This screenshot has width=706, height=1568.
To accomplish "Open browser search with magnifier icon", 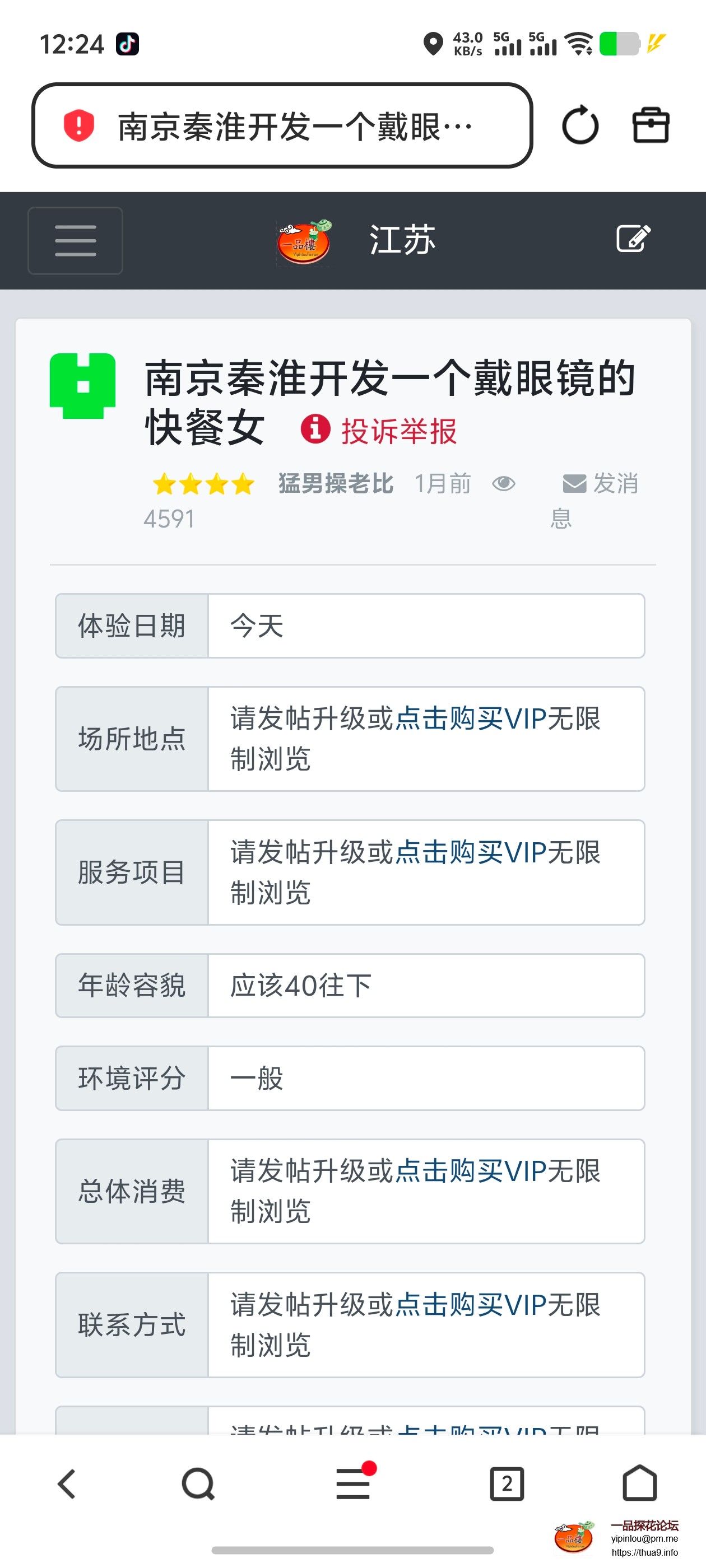I will [198, 1484].
